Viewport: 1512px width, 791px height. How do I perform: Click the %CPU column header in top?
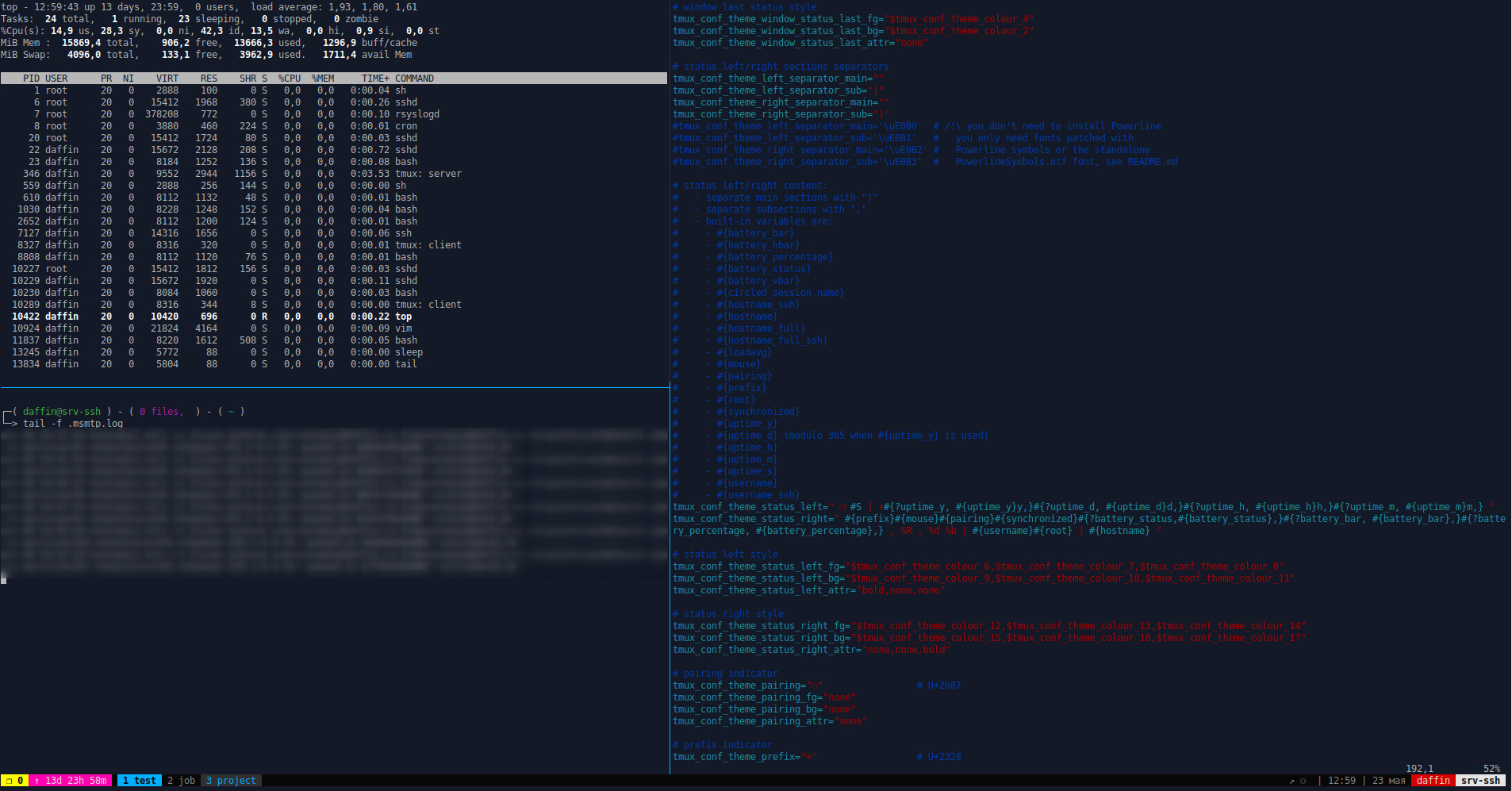tap(290, 79)
